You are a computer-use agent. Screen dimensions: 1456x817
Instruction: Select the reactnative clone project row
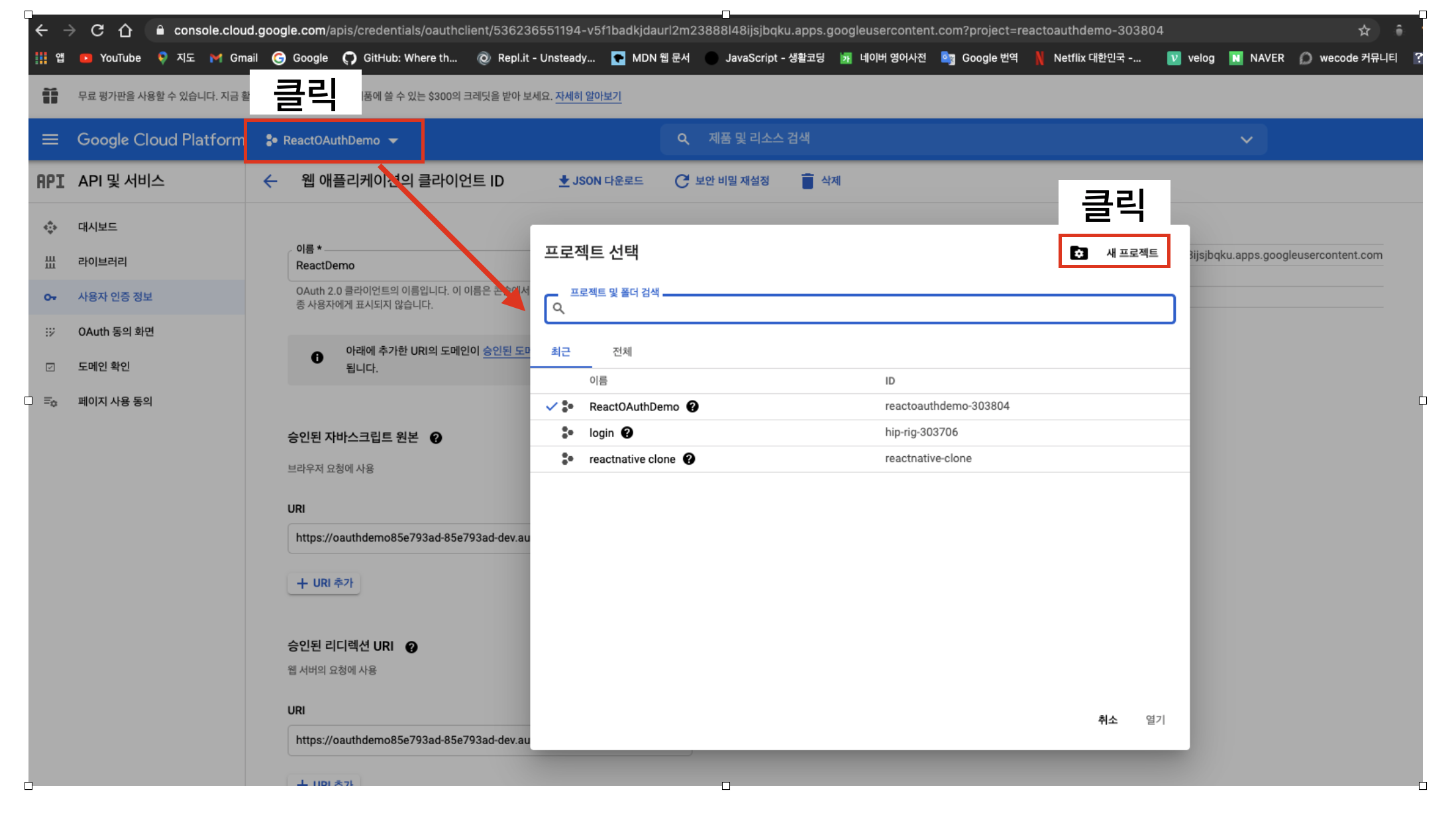[860, 459]
